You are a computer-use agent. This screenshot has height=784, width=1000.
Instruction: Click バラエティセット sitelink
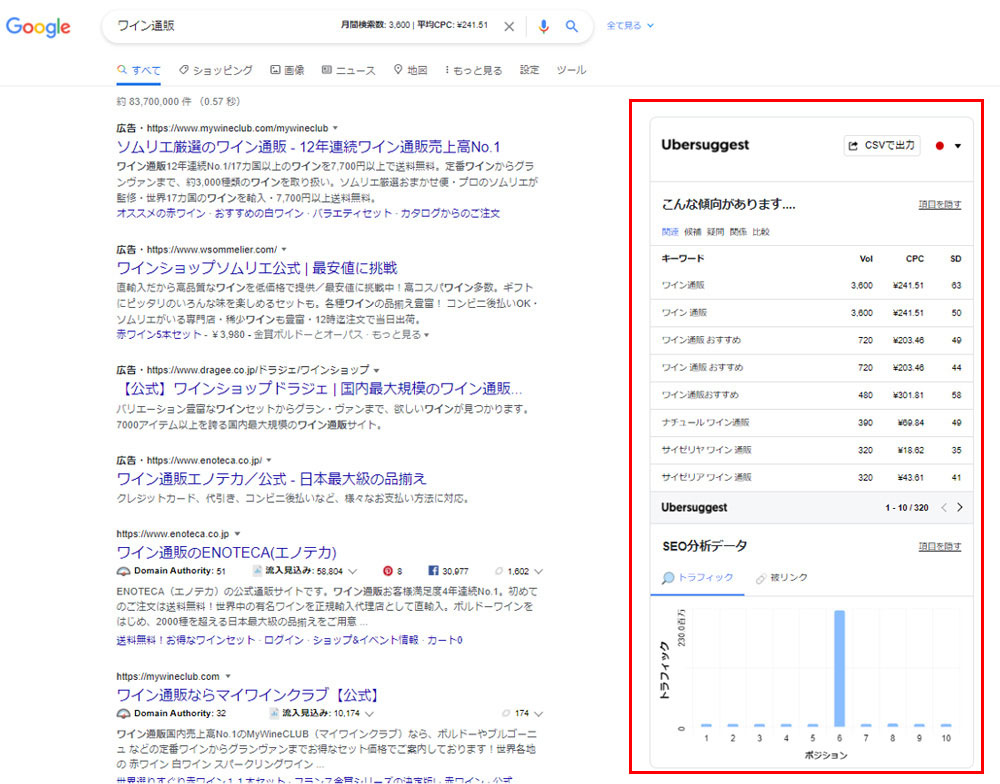[351, 213]
